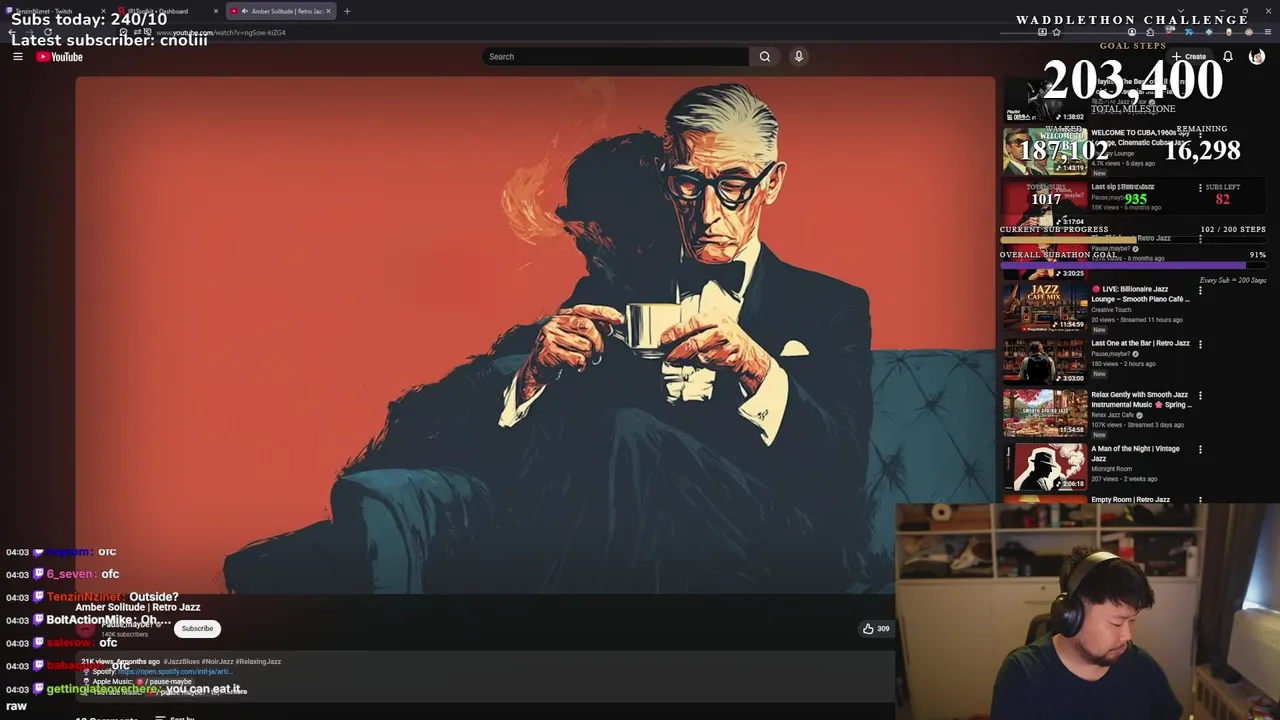
Task: Open 'Last One at the Bar | Retro Jazz' title
Action: (1140, 343)
